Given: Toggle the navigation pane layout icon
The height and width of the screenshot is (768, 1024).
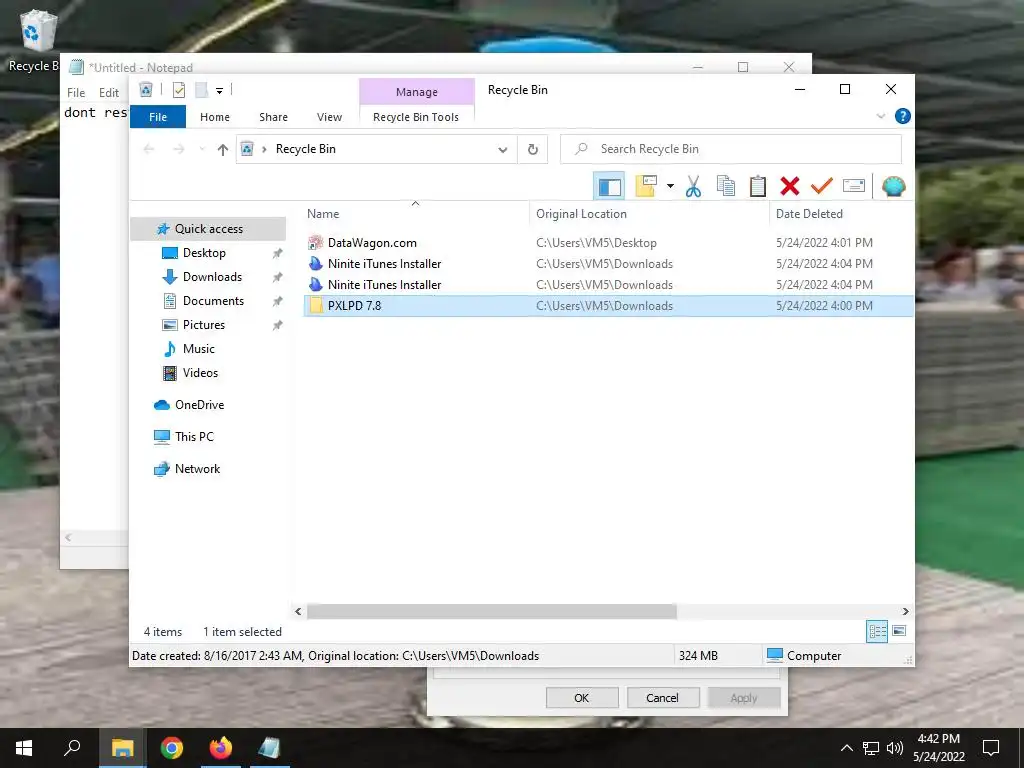Looking at the screenshot, I should tap(609, 187).
